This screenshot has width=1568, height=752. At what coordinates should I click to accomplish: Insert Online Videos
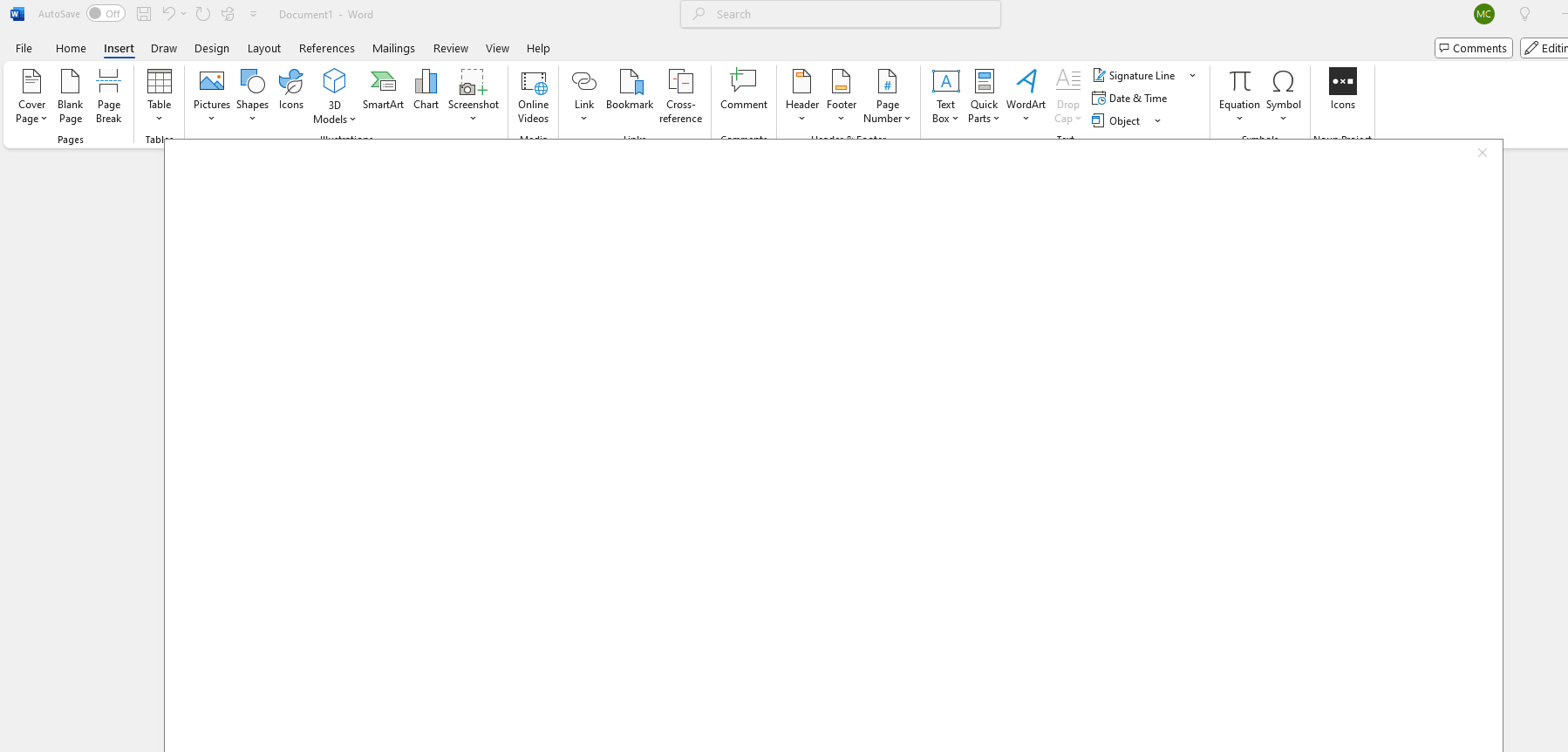tap(534, 96)
